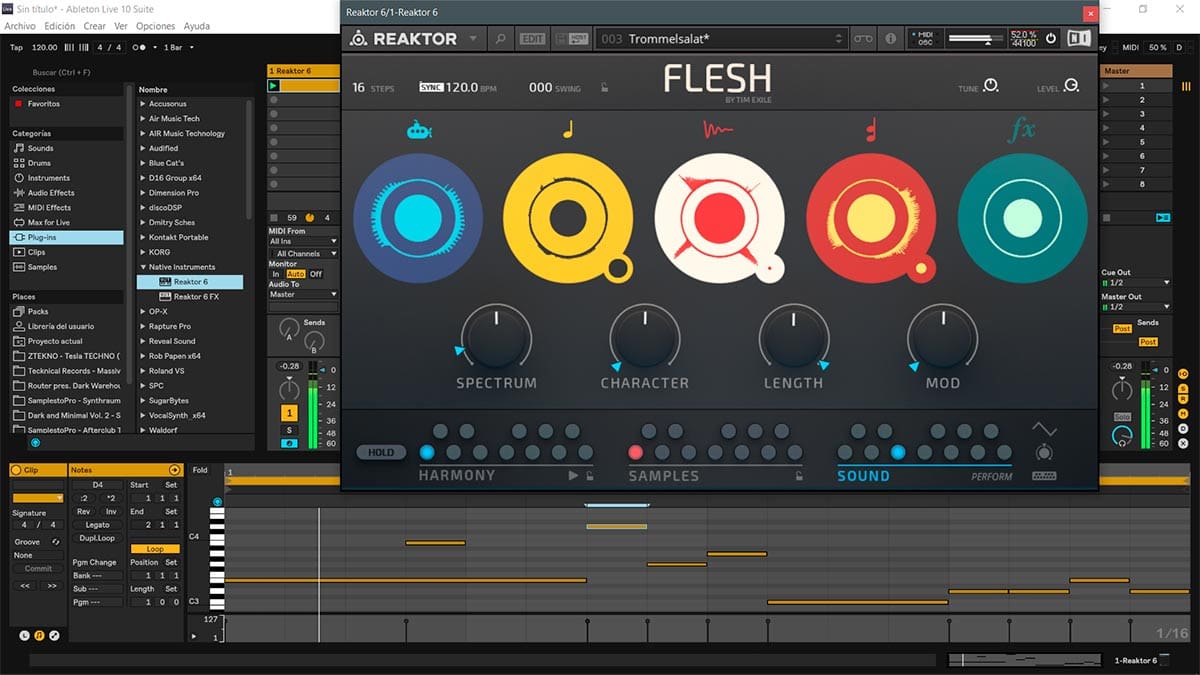Toggle Reaktor's power button
Viewport: 1200px width, 675px height.
pyautogui.click(x=1051, y=39)
